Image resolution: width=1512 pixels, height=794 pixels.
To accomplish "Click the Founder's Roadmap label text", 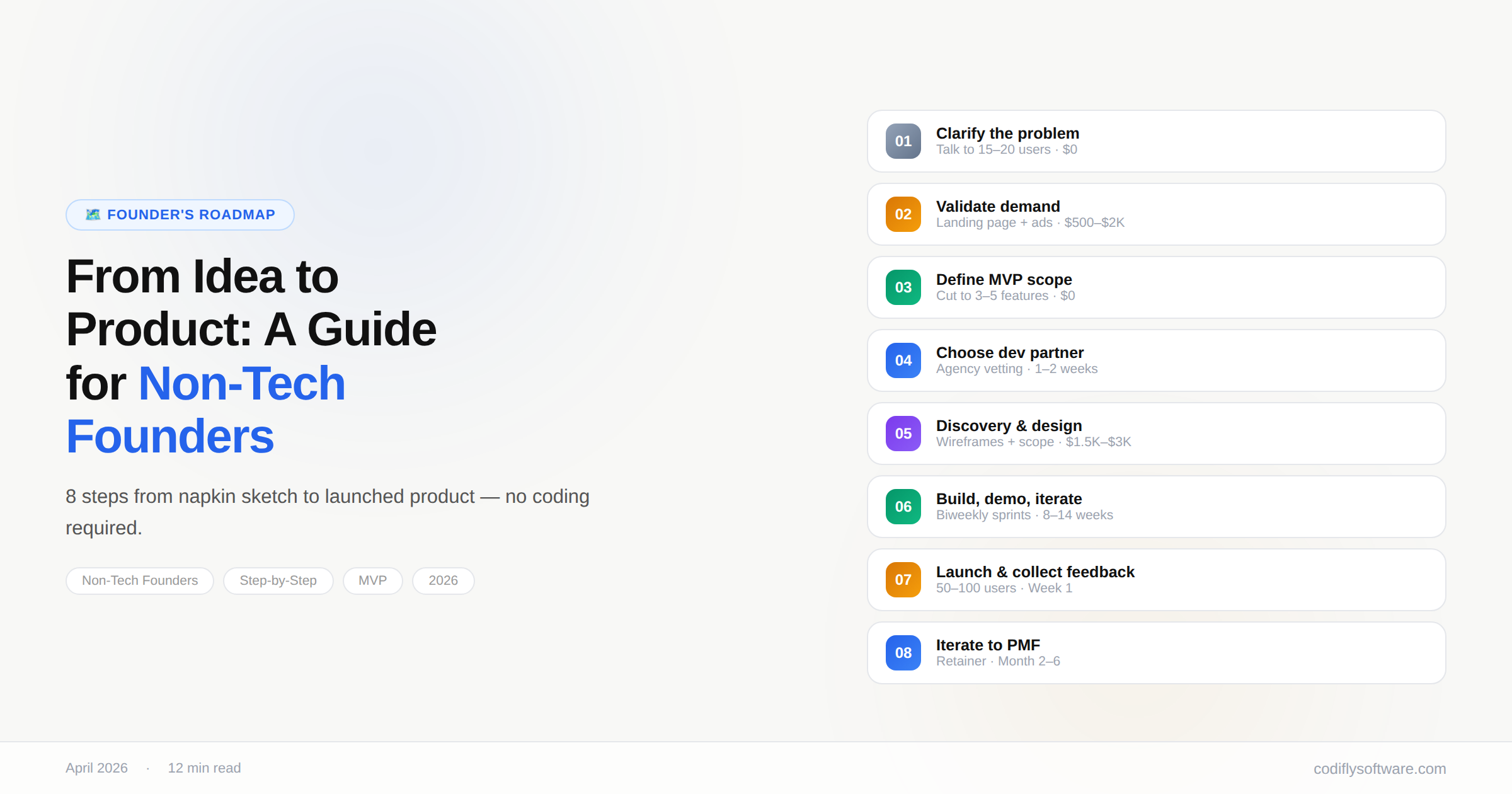I will [191, 215].
